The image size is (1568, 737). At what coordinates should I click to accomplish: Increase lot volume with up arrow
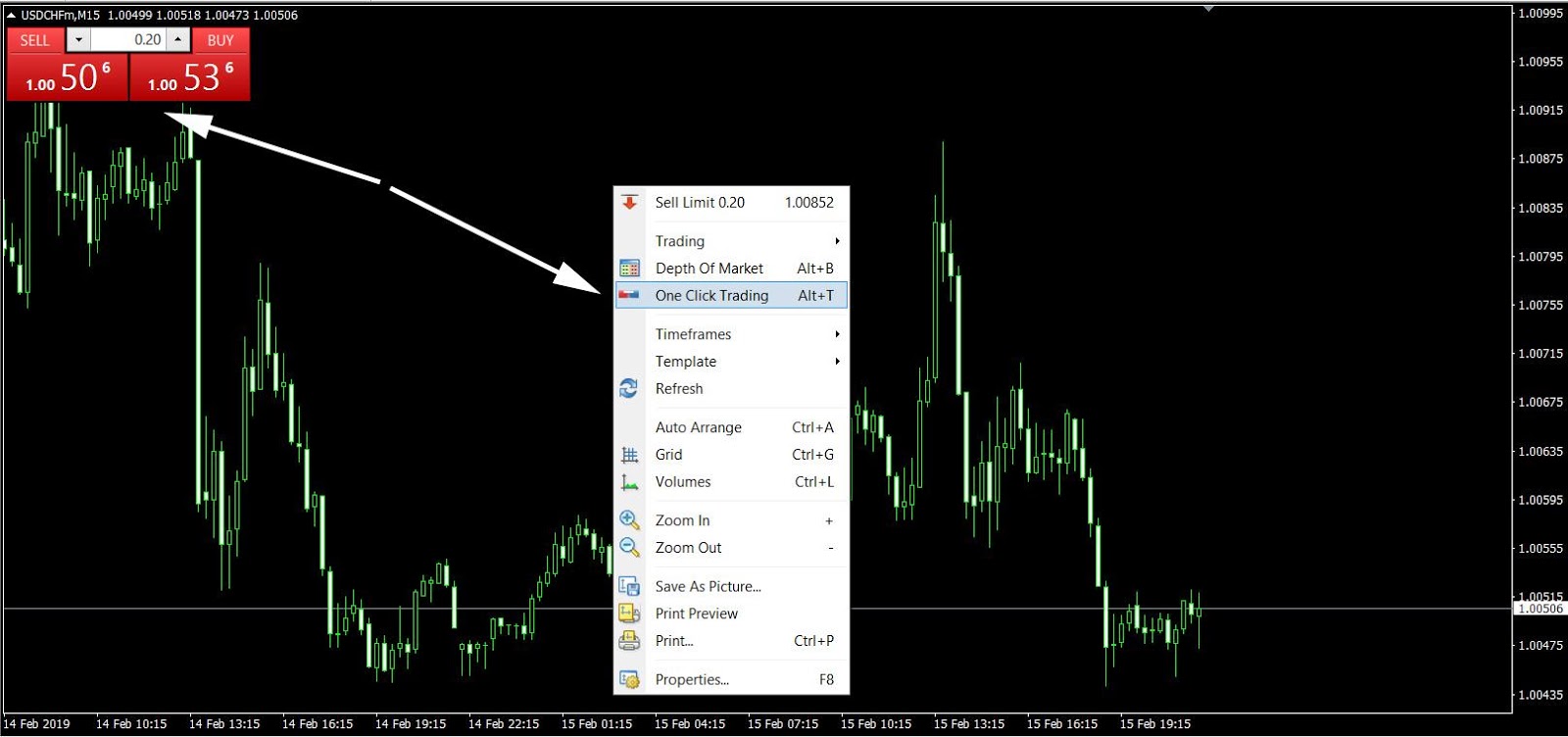177,40
